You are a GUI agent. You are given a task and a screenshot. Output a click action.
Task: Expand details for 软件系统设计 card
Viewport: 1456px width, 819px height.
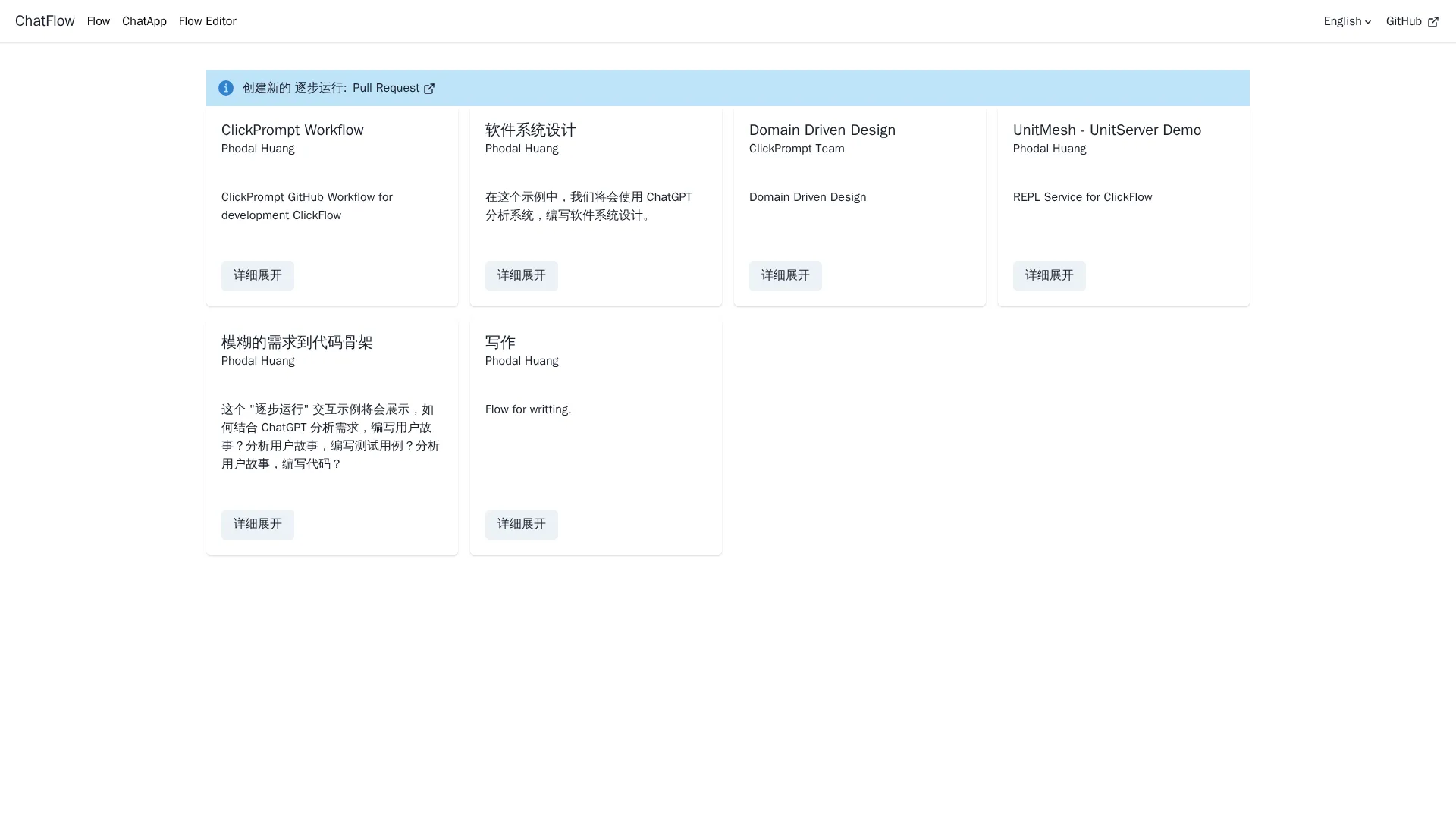point(522,276)
